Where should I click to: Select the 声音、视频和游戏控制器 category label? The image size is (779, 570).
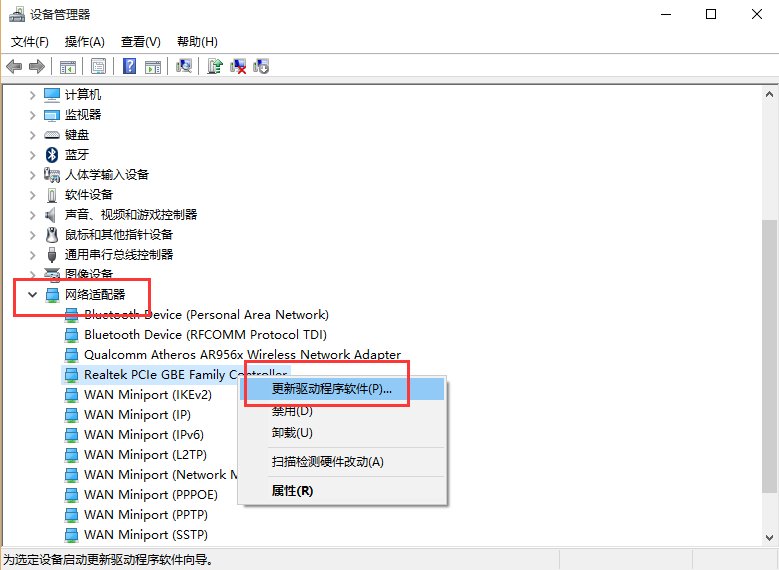pos(131,215)
